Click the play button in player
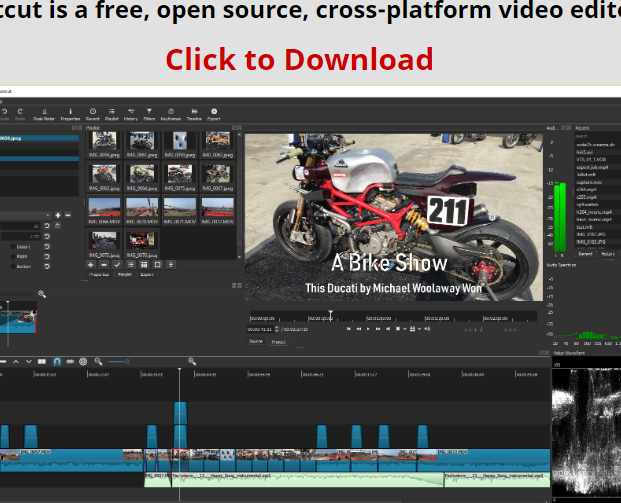 point(368,329)
